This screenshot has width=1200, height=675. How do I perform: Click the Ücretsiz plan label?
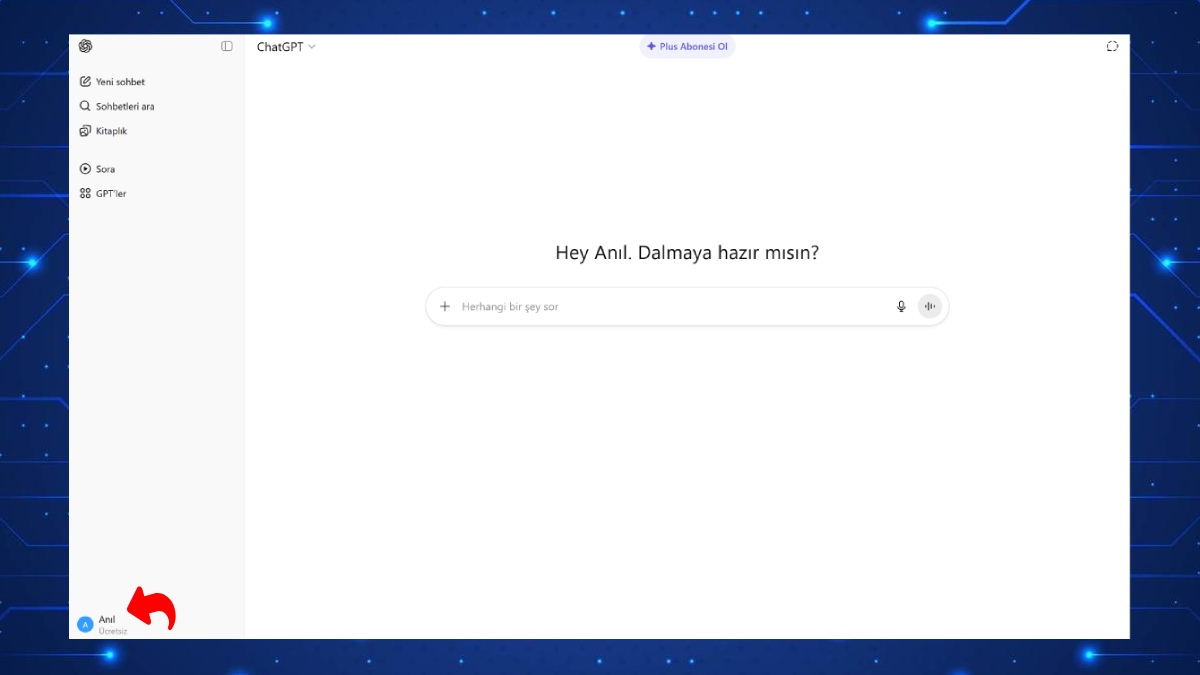point(113,632)
